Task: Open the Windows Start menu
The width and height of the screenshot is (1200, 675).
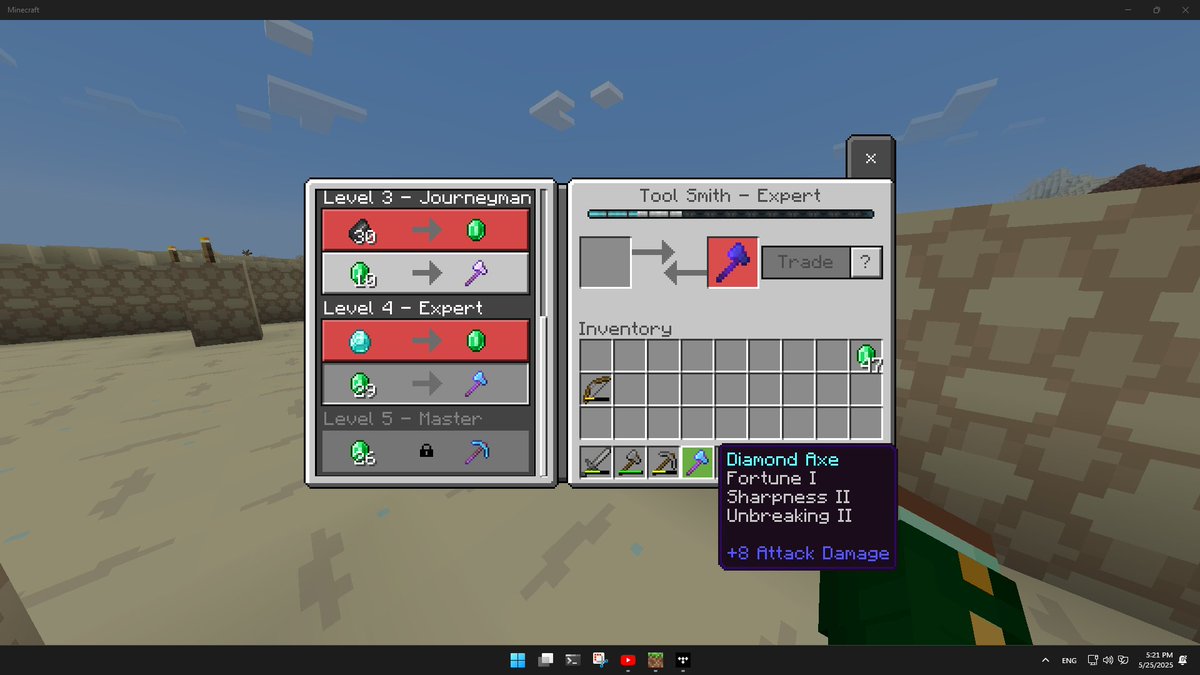Action: pyautogui.click(x=518, y=660)
